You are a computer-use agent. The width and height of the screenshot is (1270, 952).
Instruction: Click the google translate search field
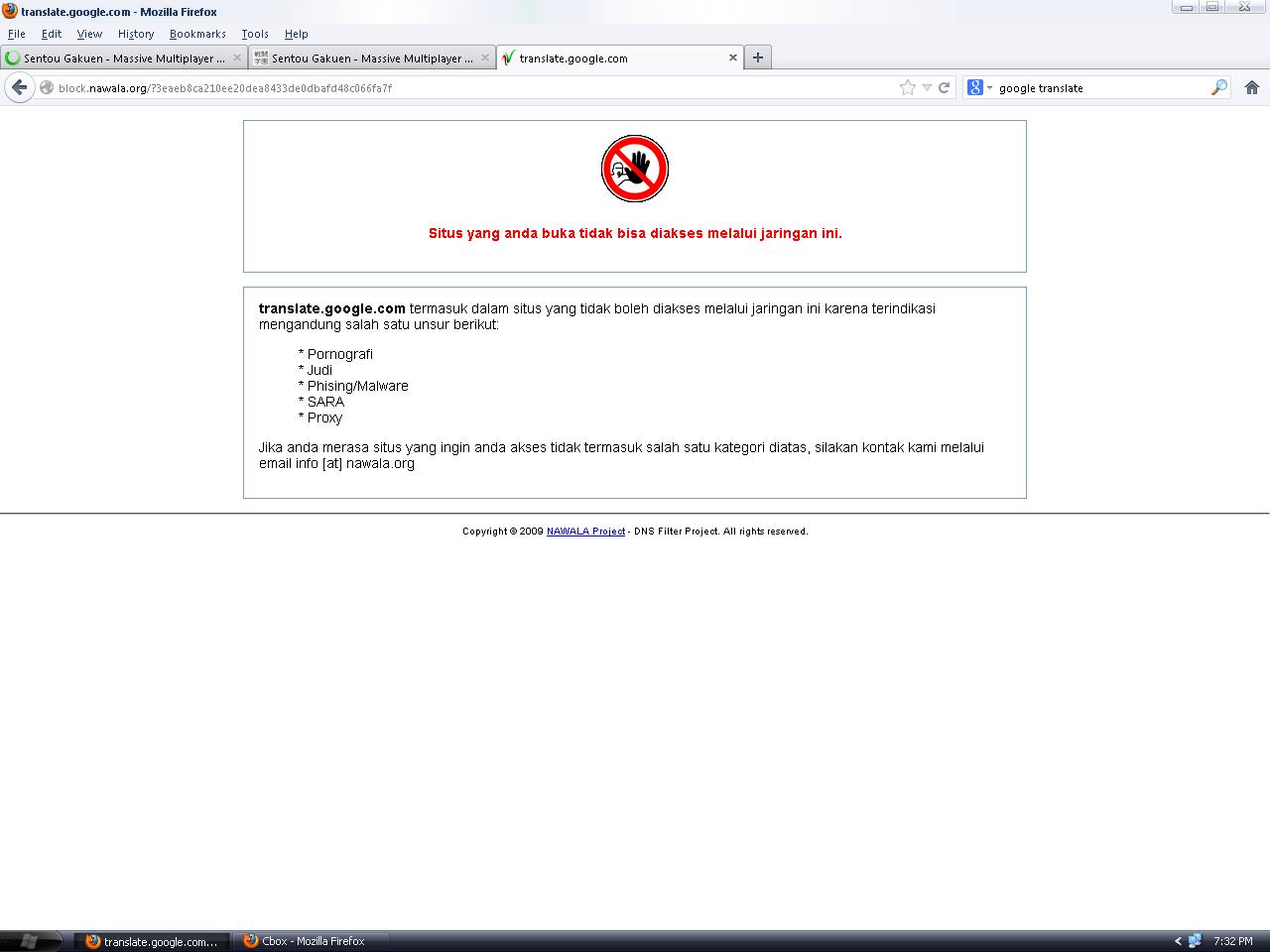(1101, 87)
